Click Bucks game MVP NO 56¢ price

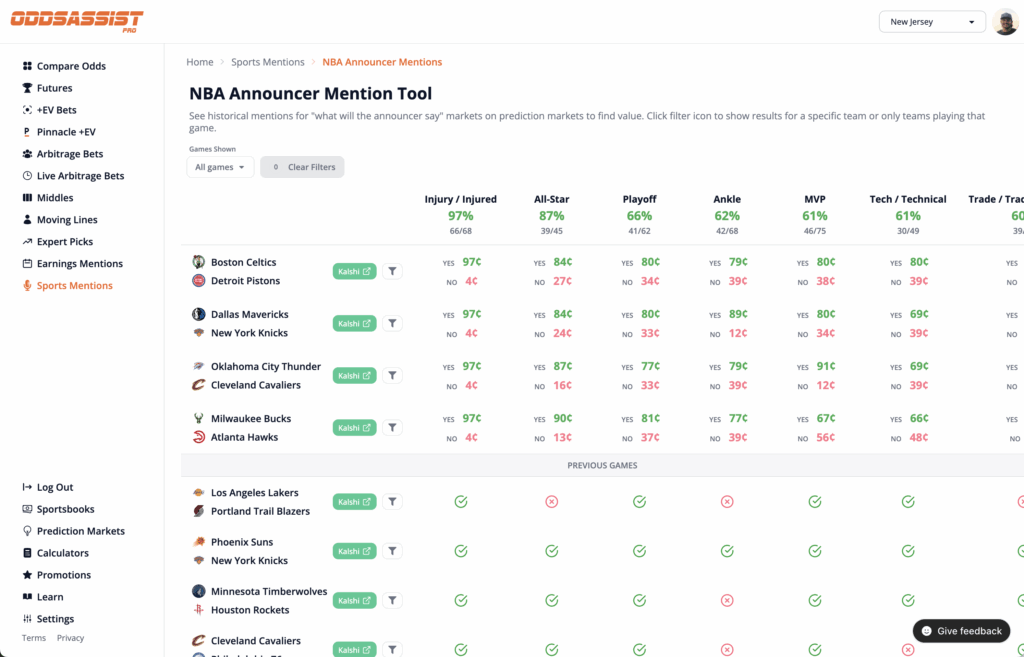click(x=825, y=438)
